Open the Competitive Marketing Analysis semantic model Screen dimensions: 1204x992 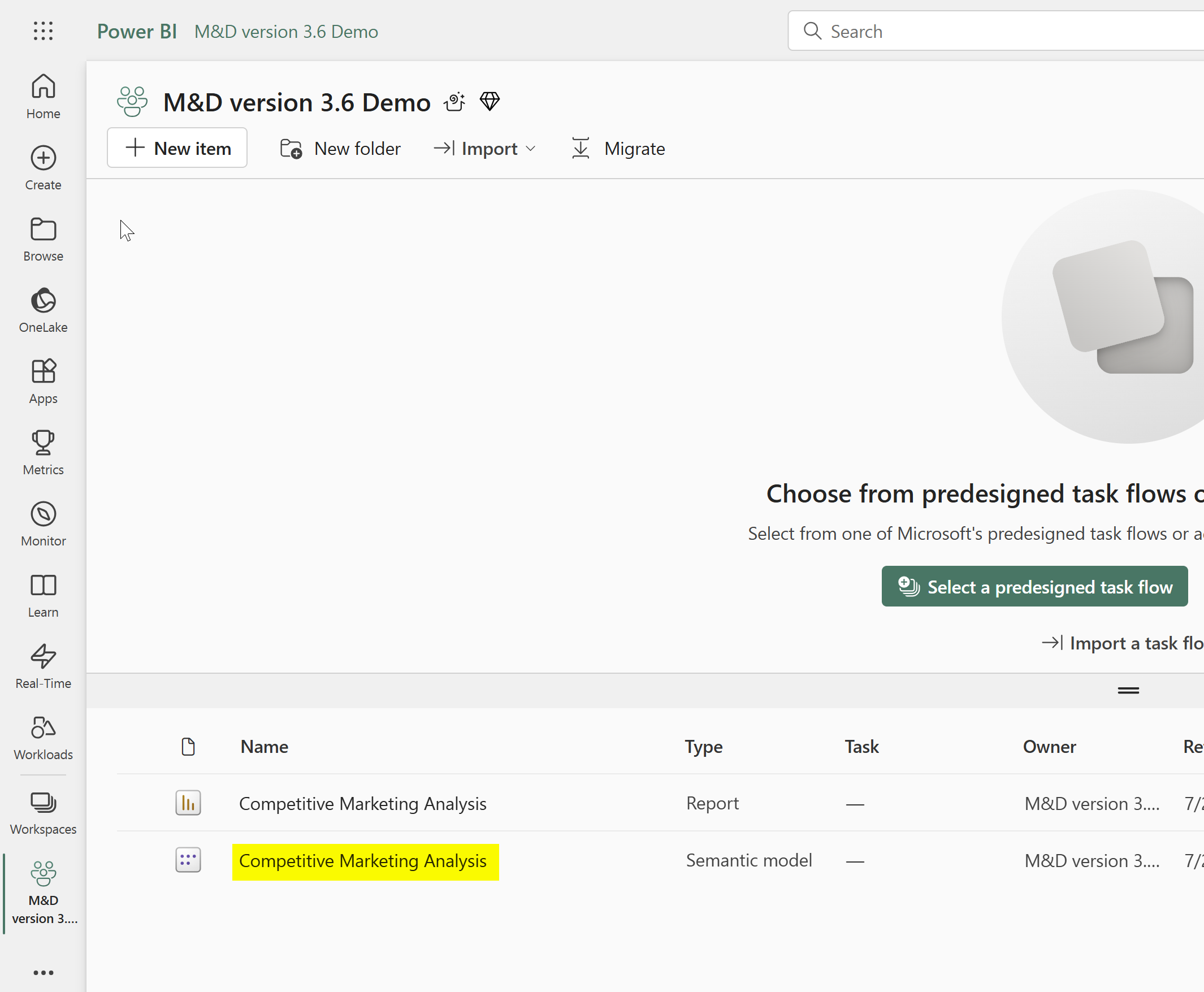[363, 860]
